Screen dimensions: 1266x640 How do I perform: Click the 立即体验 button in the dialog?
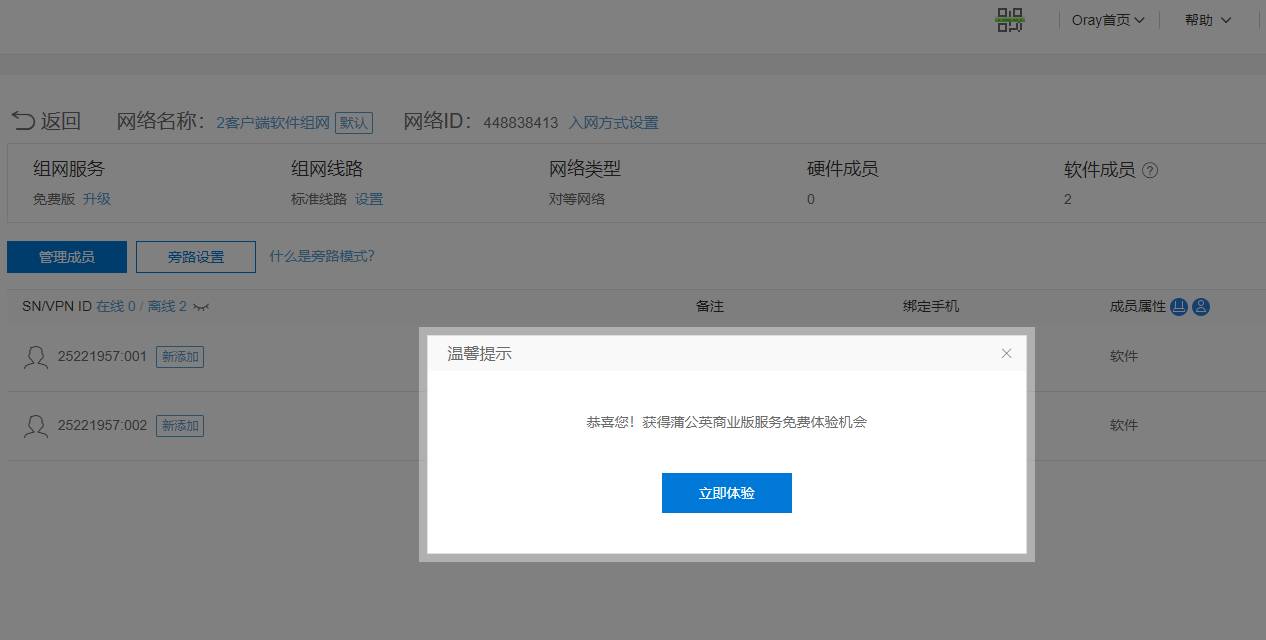tap(726, 492)
